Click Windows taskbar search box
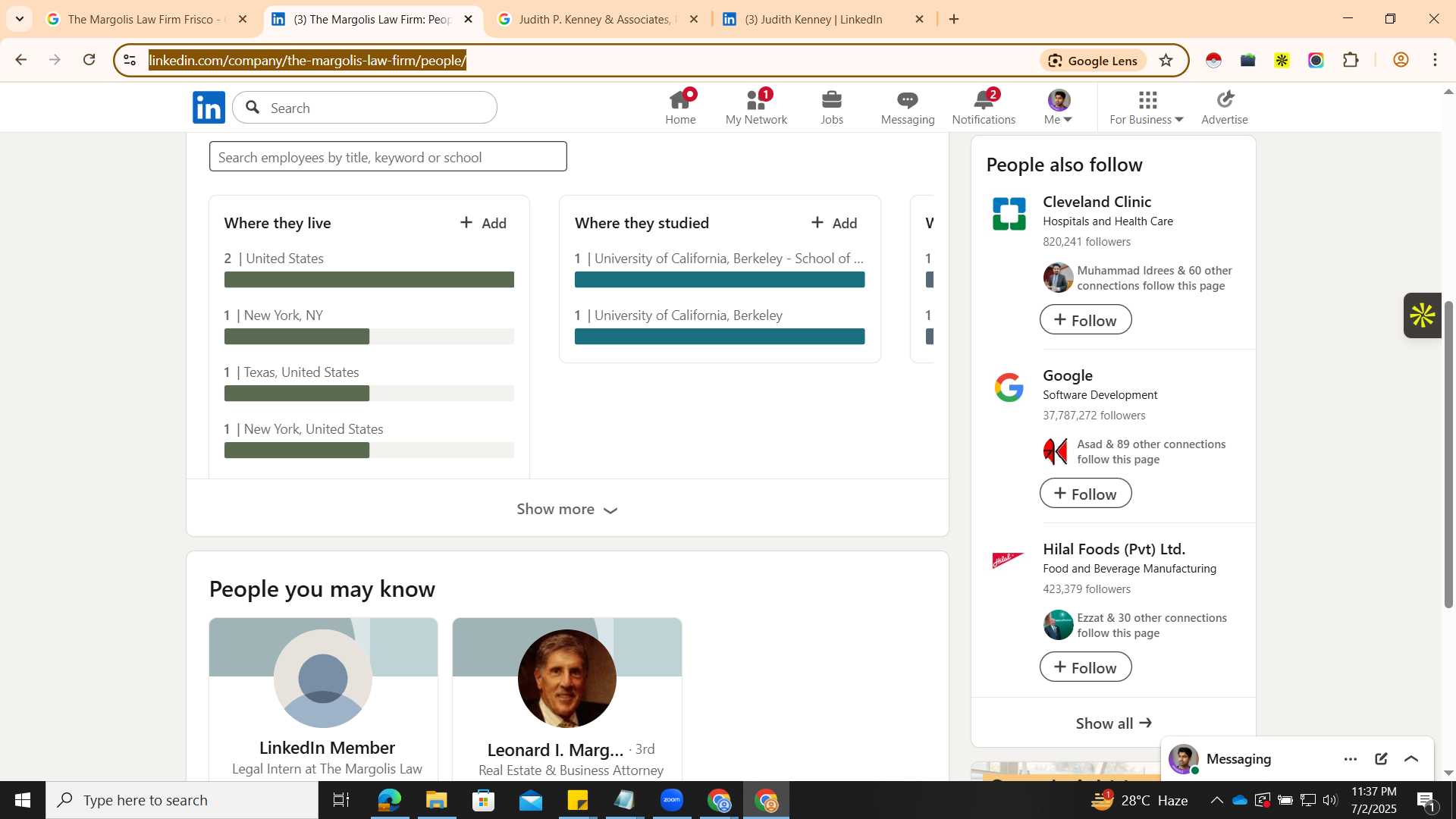1456x819 pixels. point(182,800)
